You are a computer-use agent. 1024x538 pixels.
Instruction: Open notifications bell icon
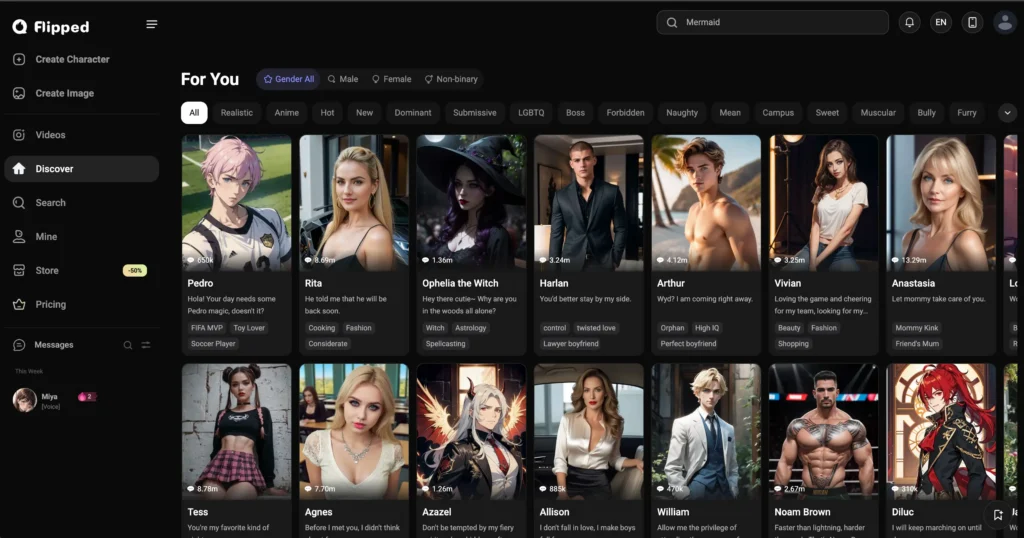(x=909, y=22)
